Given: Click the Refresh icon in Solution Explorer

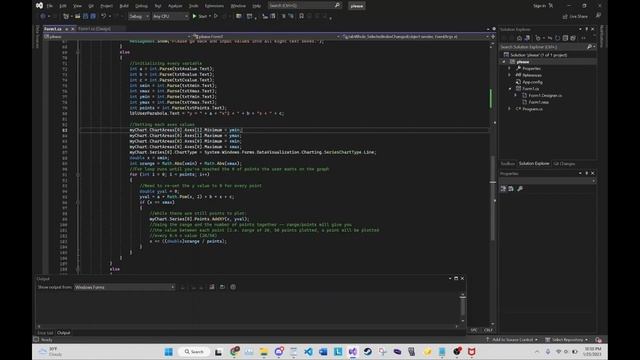Looking at the screenshot, I should [558, 38].
